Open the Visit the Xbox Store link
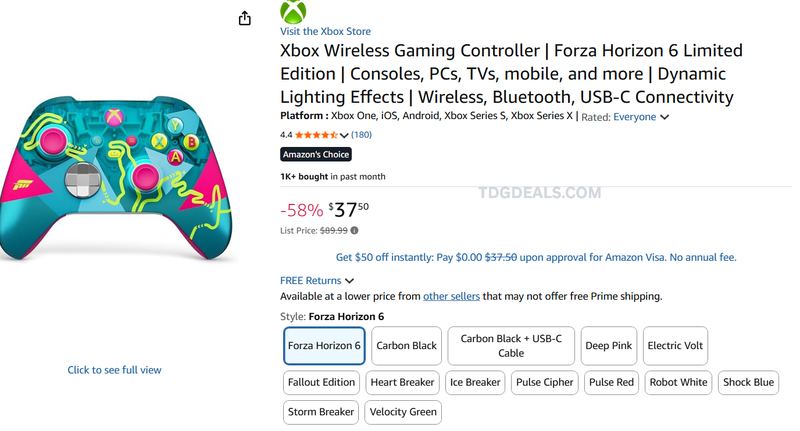This screenshot has height=431, width=800. coord(326,31)
